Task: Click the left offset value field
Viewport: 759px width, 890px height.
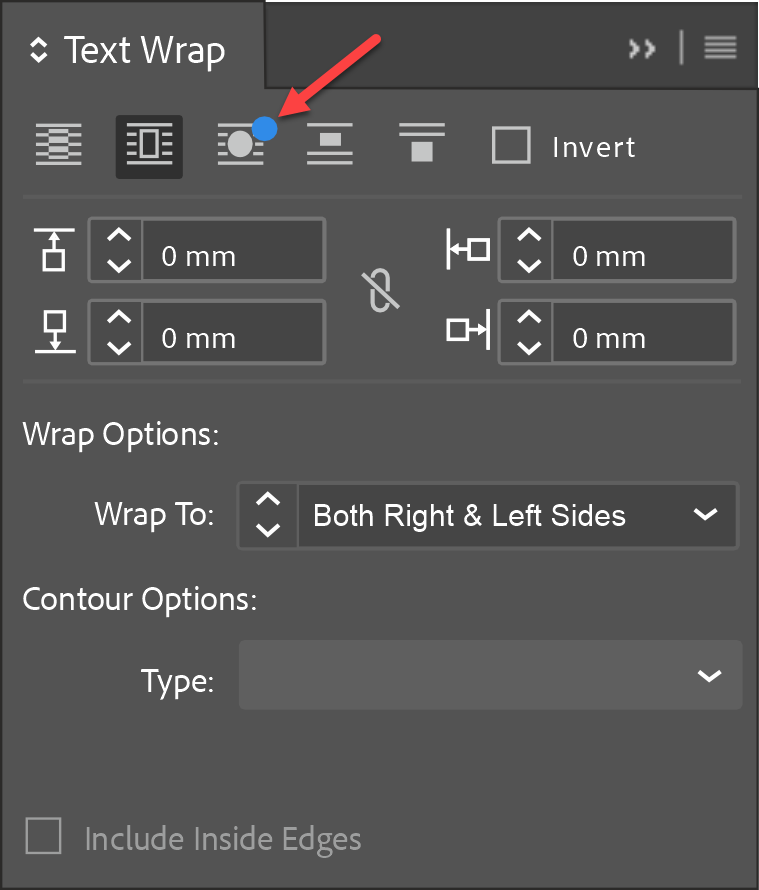Action: click(642, 256)
